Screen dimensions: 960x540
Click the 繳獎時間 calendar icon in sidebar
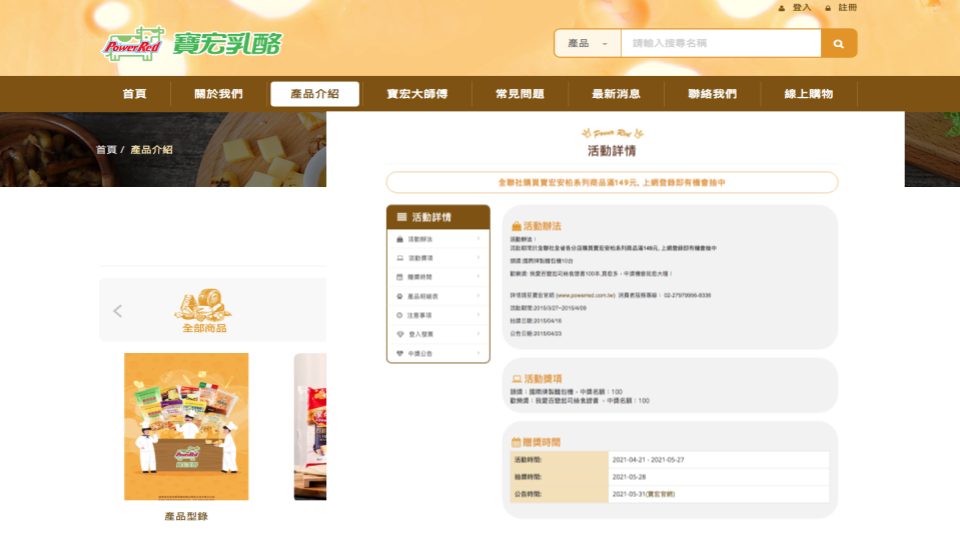[x=400, y=277]
